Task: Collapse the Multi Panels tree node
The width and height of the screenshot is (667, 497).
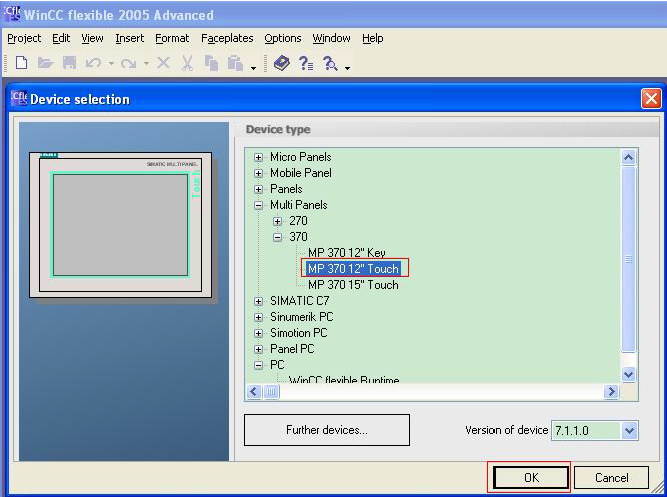Action: (259, 205)
